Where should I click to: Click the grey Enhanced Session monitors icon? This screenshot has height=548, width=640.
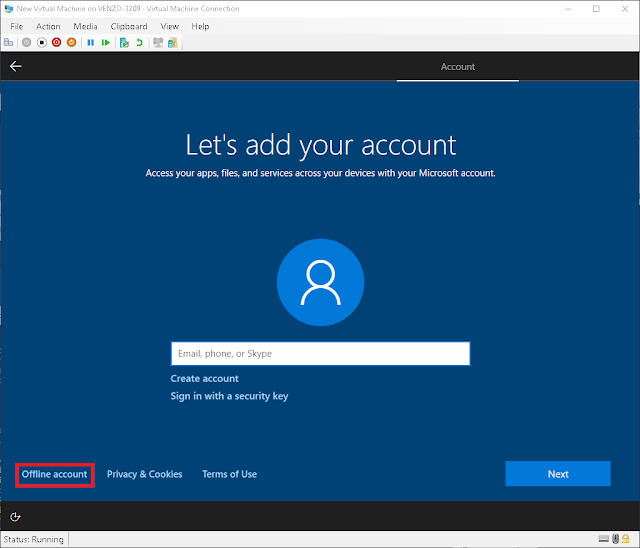158,42
